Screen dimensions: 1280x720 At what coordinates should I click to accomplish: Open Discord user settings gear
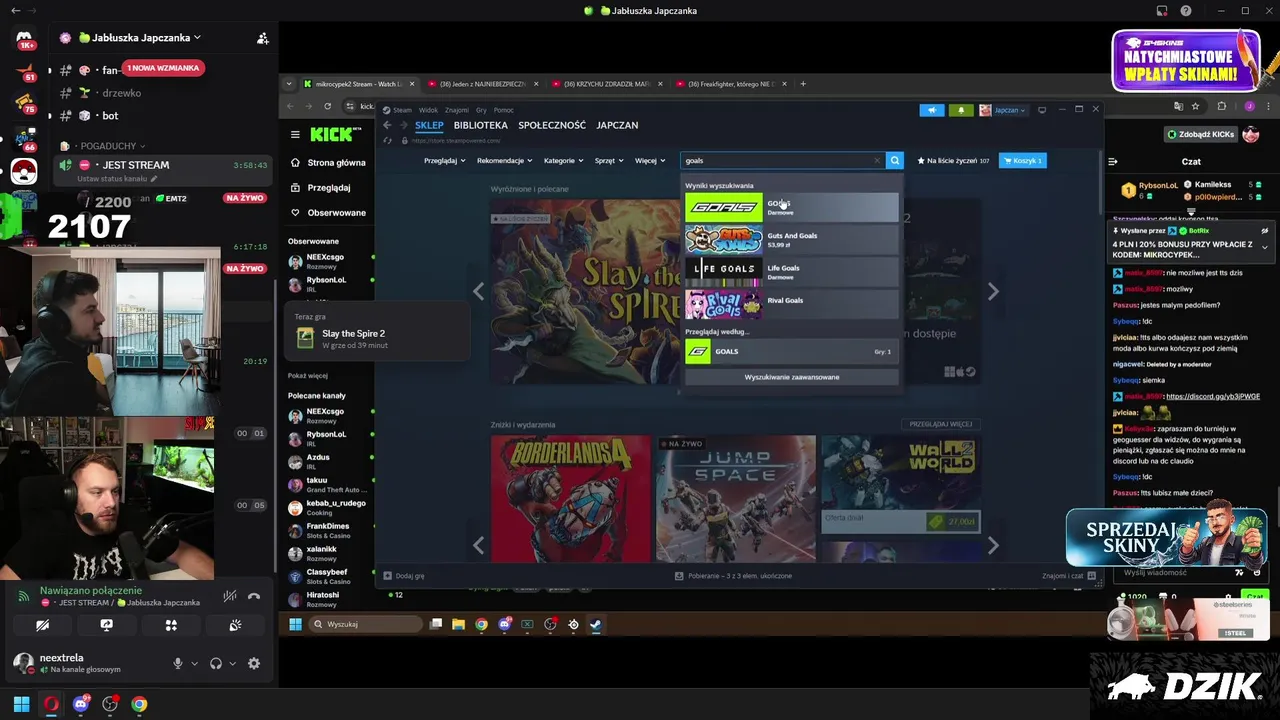(x=254, y=663)
